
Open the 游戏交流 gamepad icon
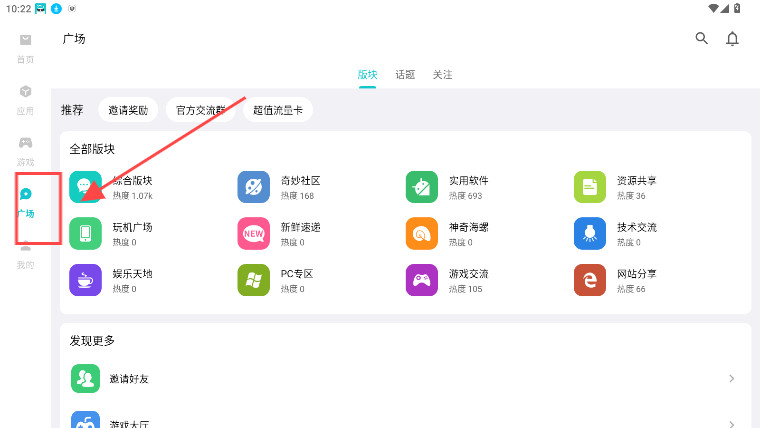(x=422, y=280)
